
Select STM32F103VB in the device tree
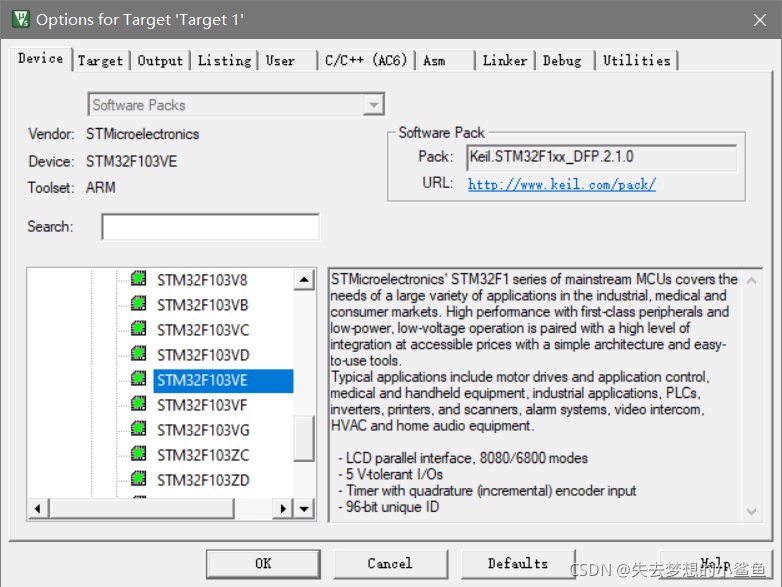tap(202, 305)
